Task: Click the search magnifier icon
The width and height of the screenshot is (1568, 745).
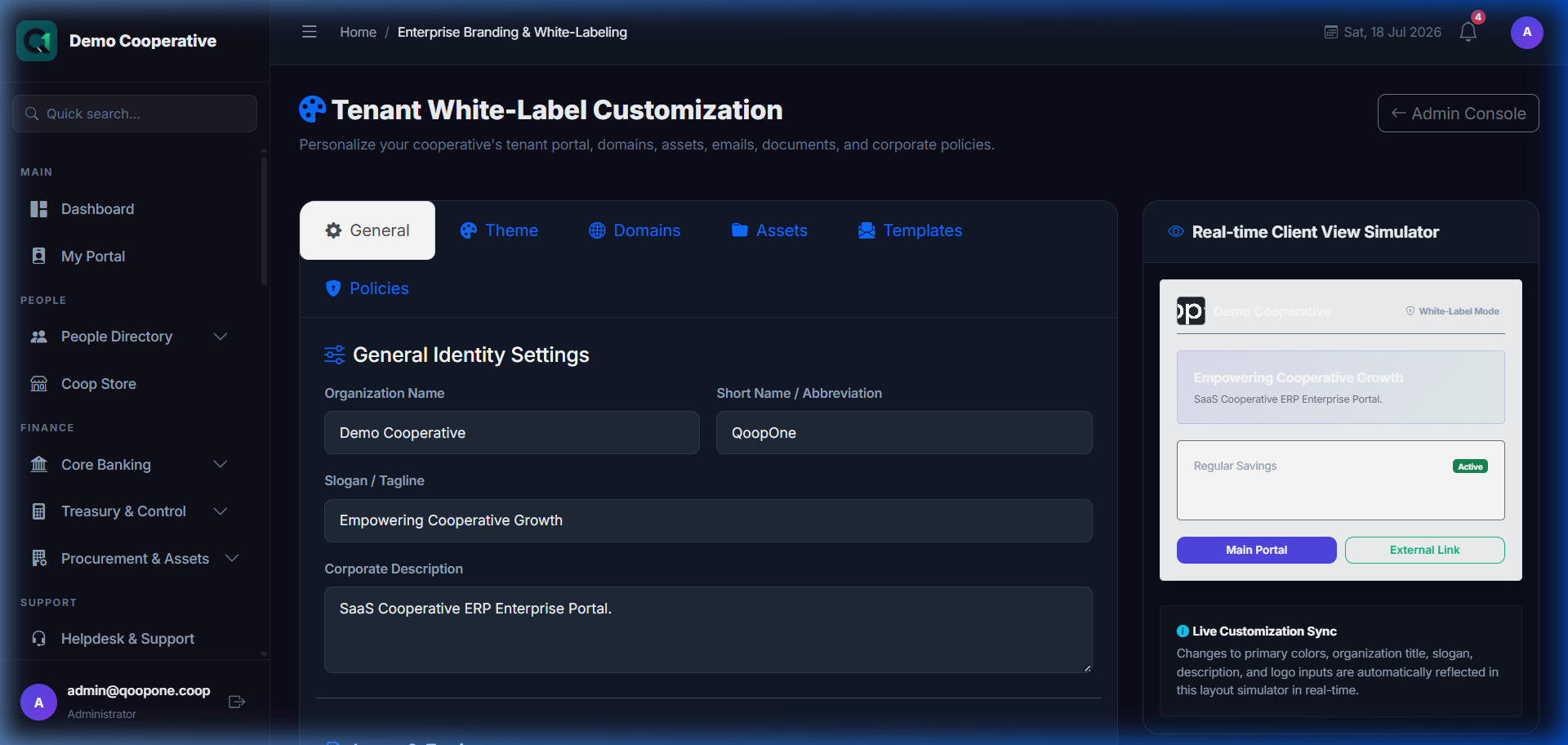Action: click(32, 114)
